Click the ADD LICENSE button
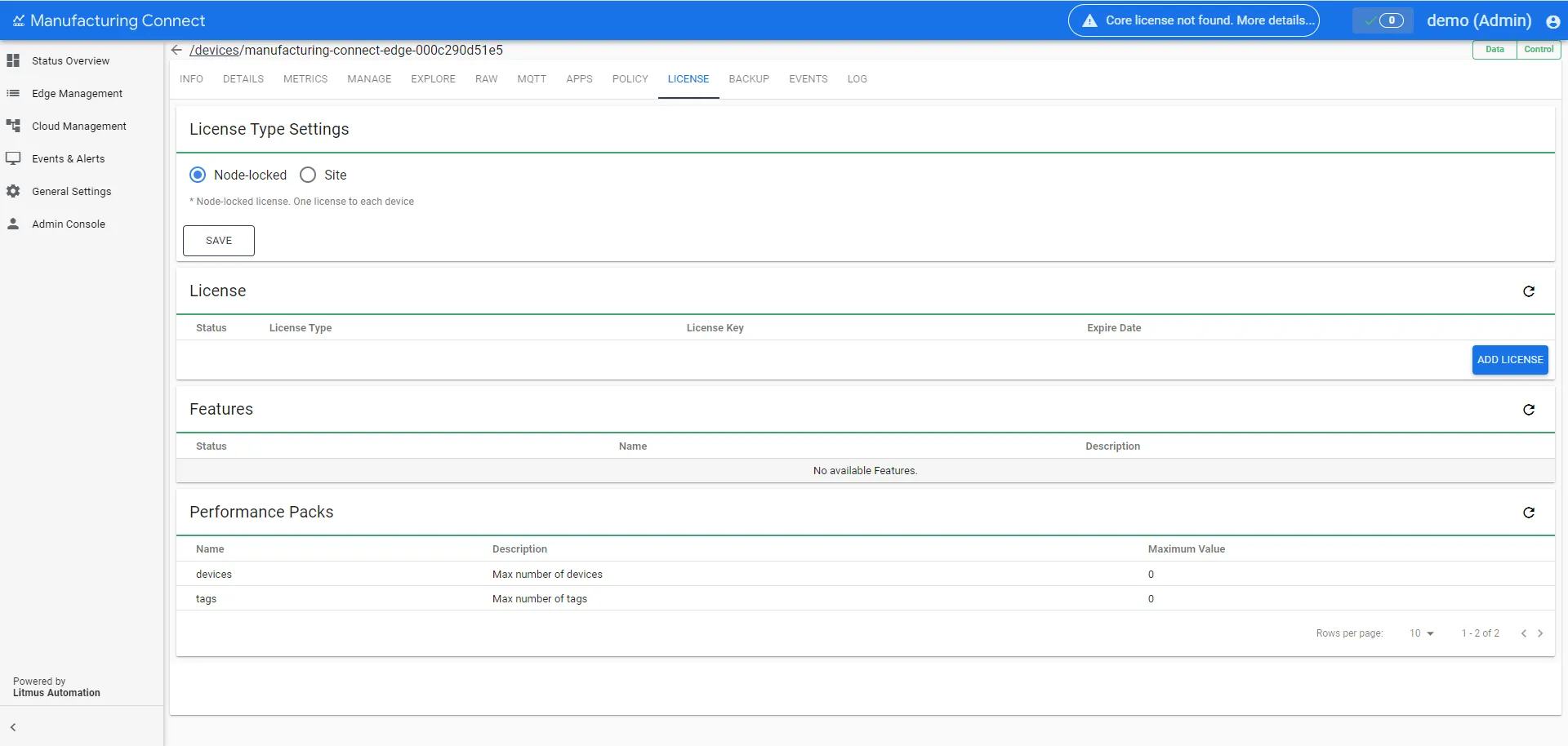Screen dimensions: 1568x746 [x=1510, y=360]
